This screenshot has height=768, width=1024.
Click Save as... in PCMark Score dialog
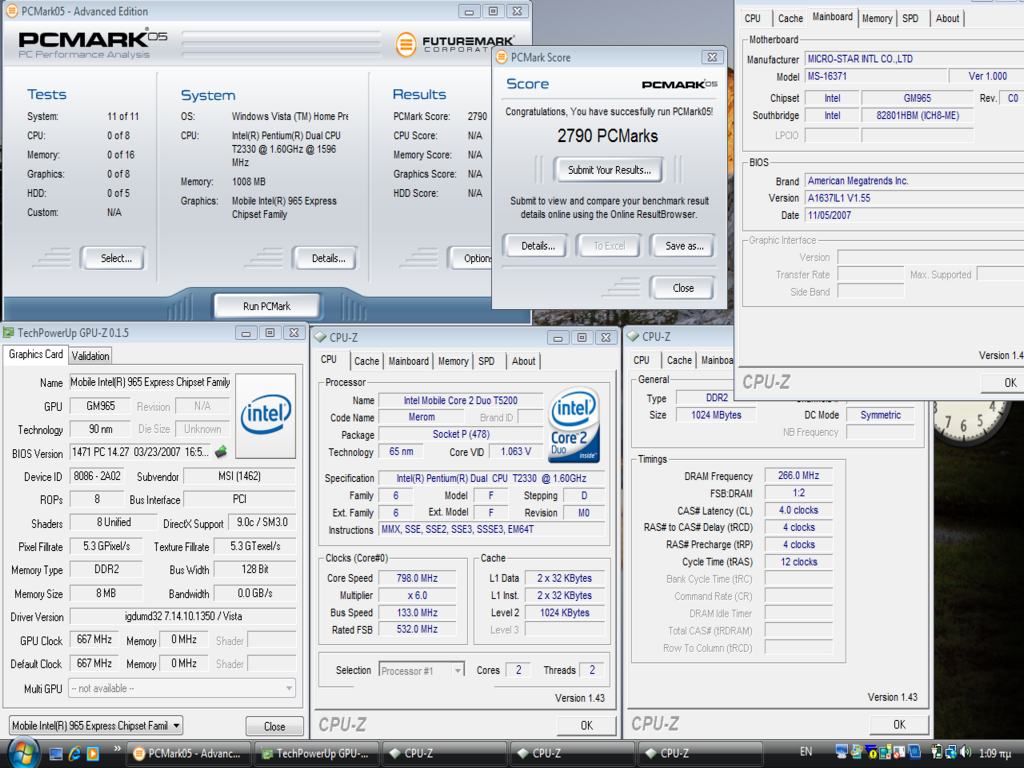tap(684, 246)
